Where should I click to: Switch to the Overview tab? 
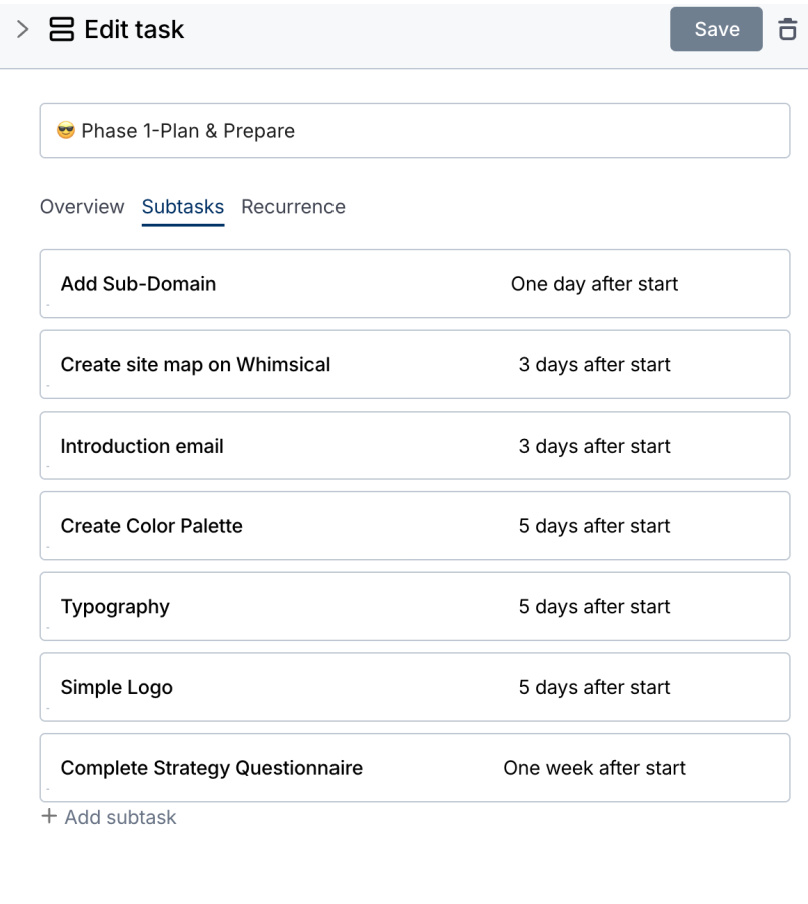[x=81, y=207]
